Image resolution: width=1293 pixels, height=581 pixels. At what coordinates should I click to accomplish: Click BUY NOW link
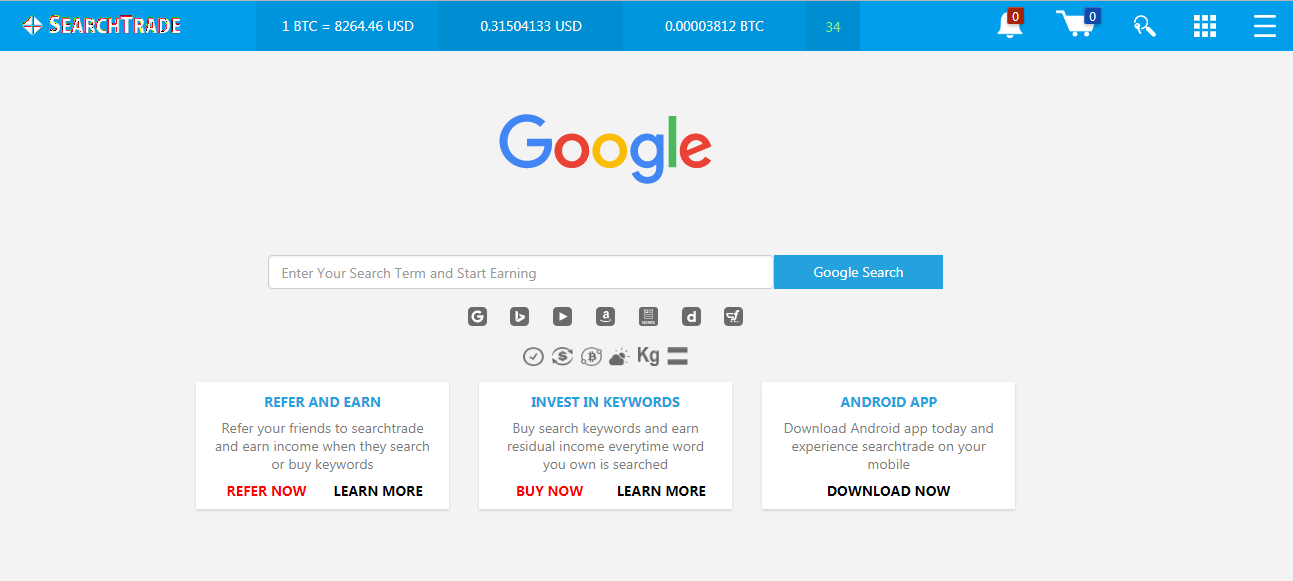[x=550, y=491]
